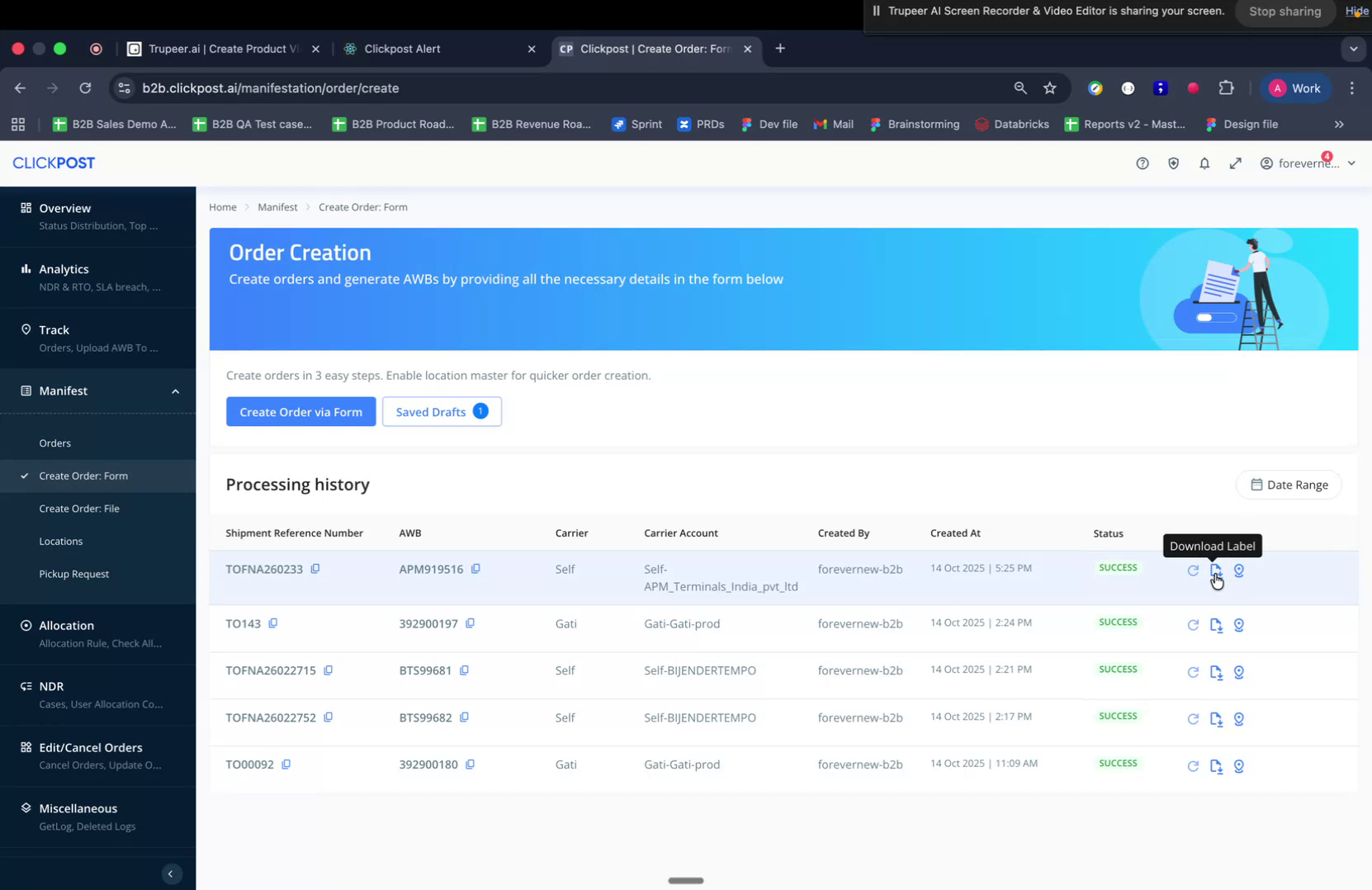This screenshot has width=1372, height=890.
Task: Open the shield security icon in the header
Action: pos(1173,163)
